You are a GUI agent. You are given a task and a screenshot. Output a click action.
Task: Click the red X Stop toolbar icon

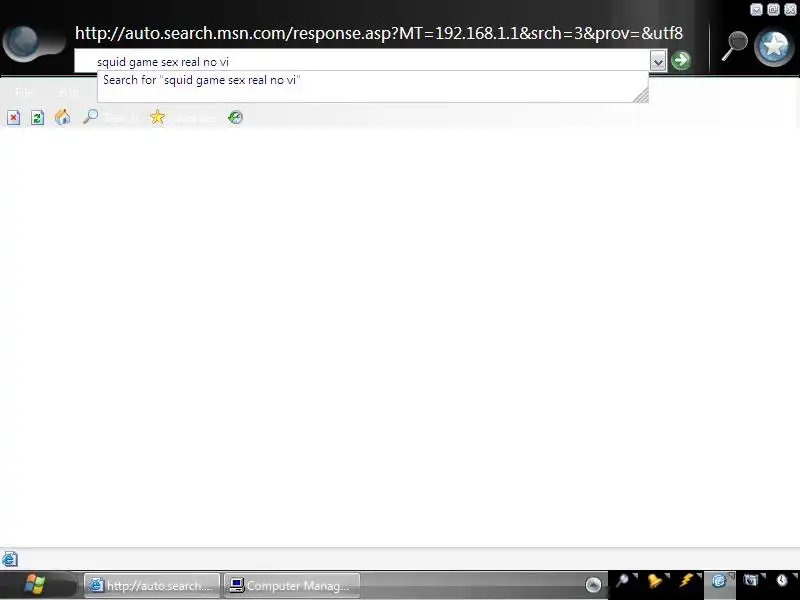tap(14, 118)
